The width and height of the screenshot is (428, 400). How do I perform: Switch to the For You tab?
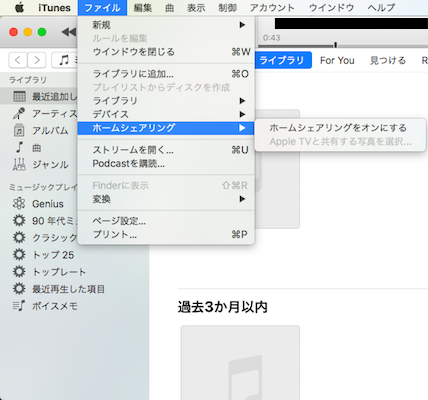point(337,60)
